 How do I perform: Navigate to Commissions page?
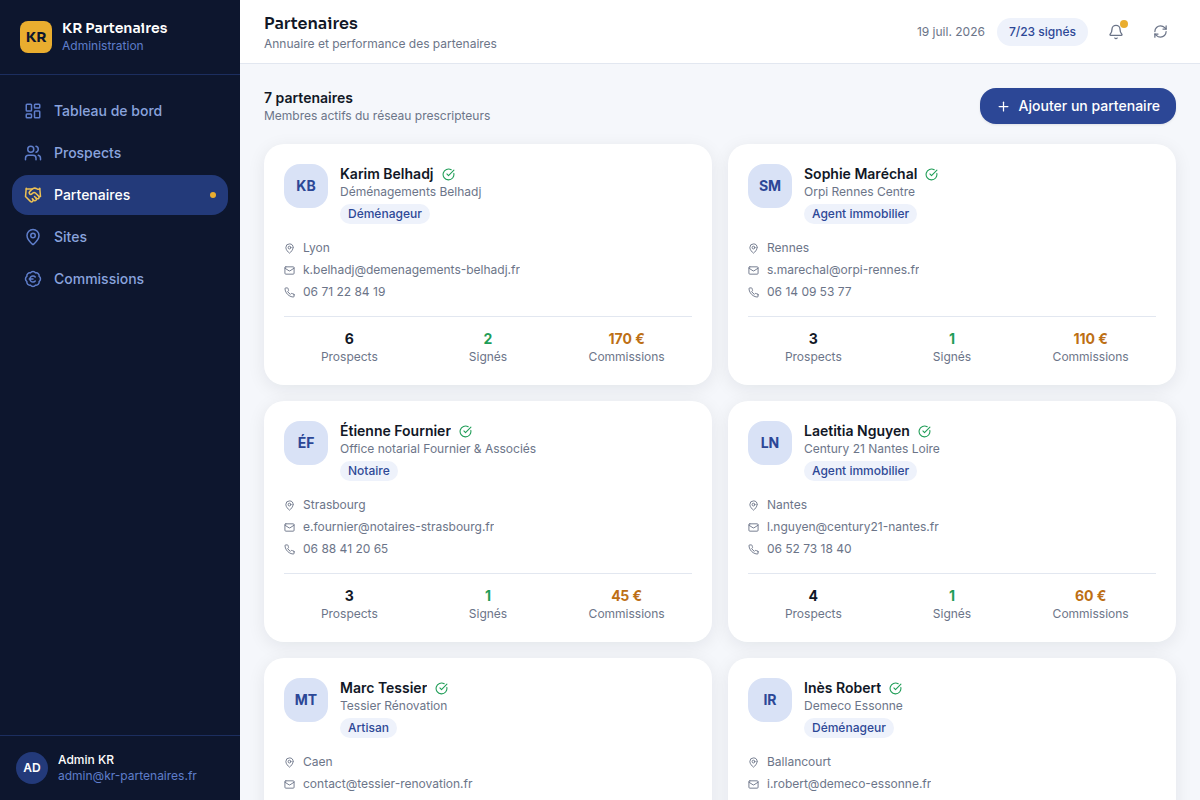pyautogui.click(x=120, y=279)
